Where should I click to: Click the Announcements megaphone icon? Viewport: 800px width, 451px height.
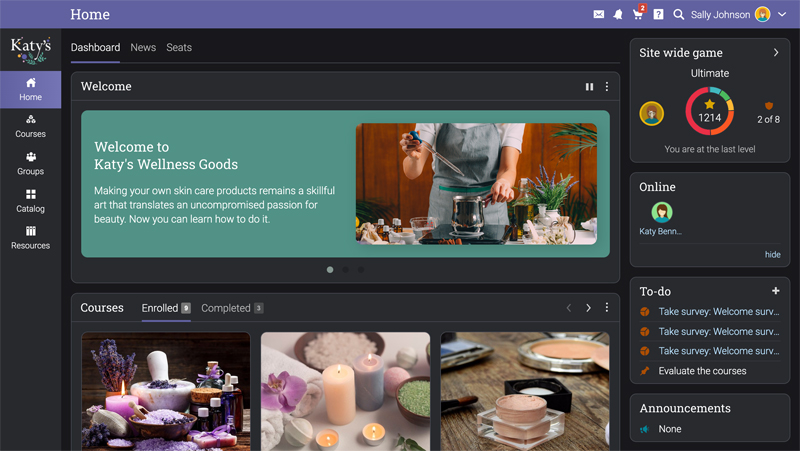coord(645,429)
